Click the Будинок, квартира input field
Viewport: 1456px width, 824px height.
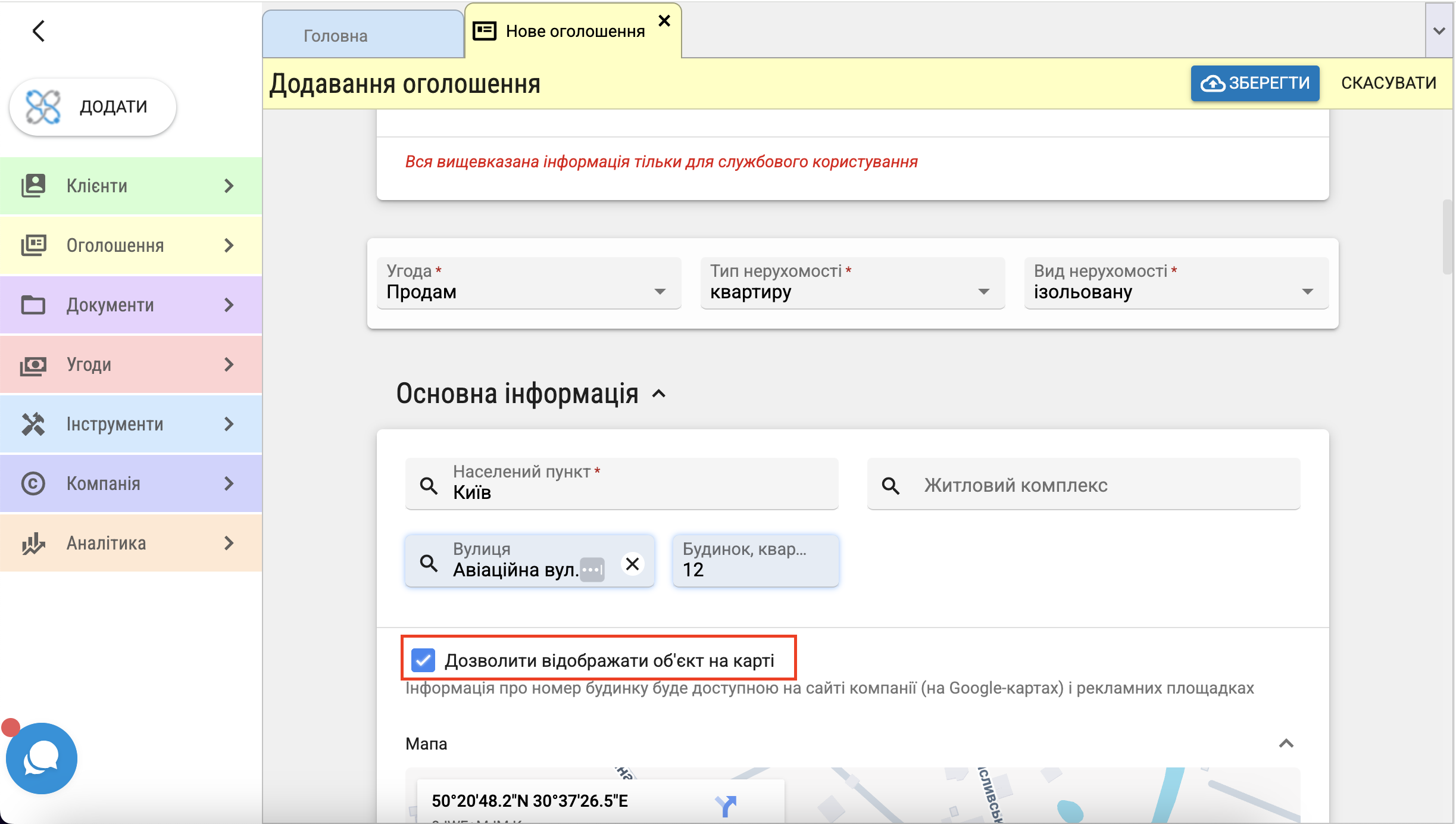(x=755, y=569)
